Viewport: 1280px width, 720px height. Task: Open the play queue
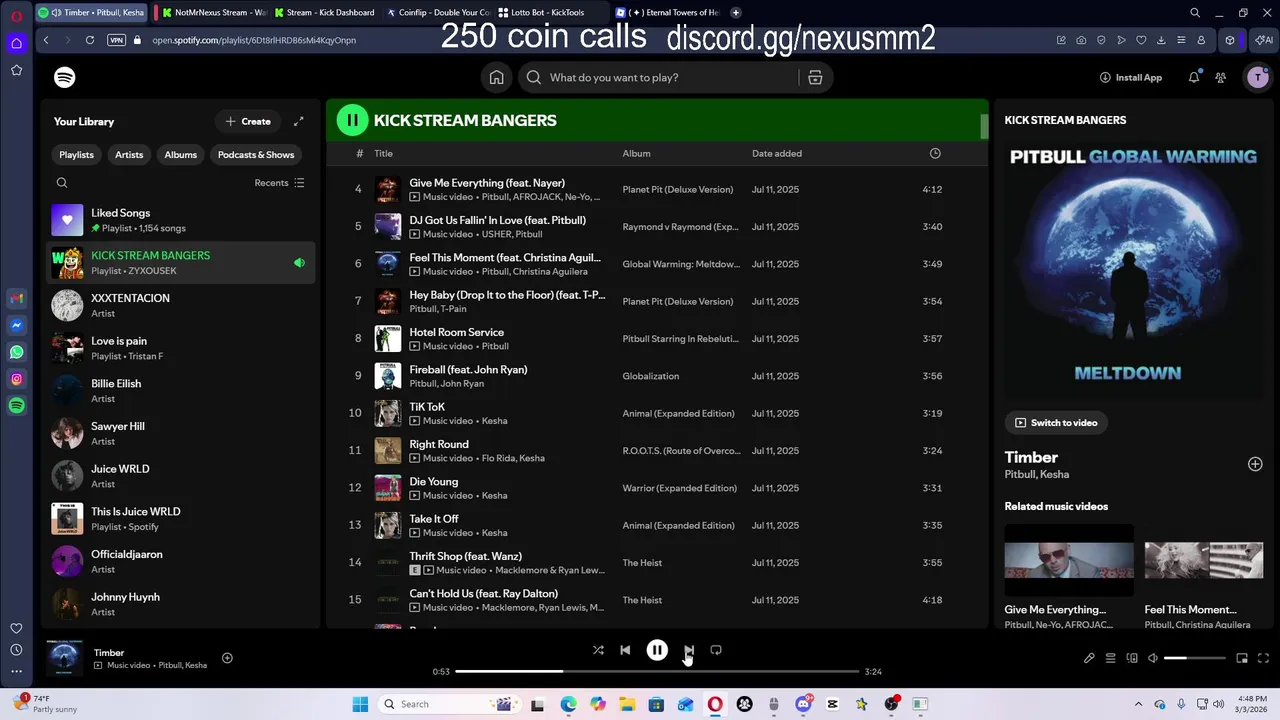[x=1110, y=658]
